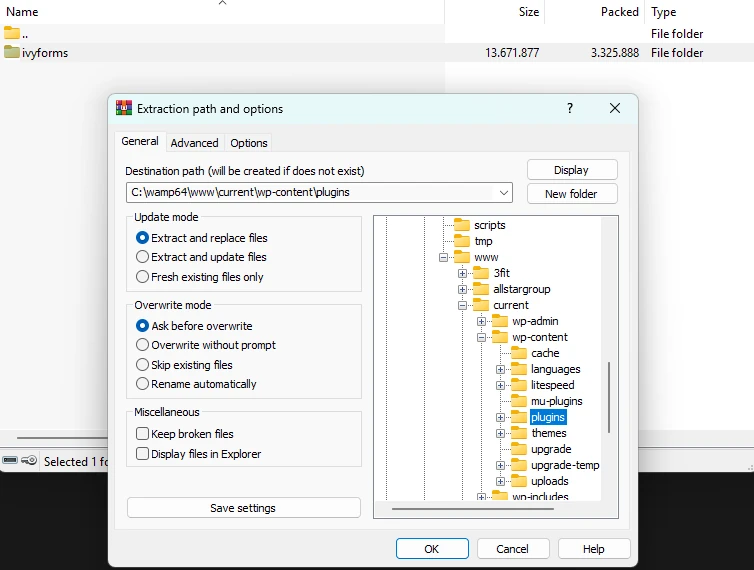Click the Display button
This screenshot has width=754, height=570.
pos(572,170)
